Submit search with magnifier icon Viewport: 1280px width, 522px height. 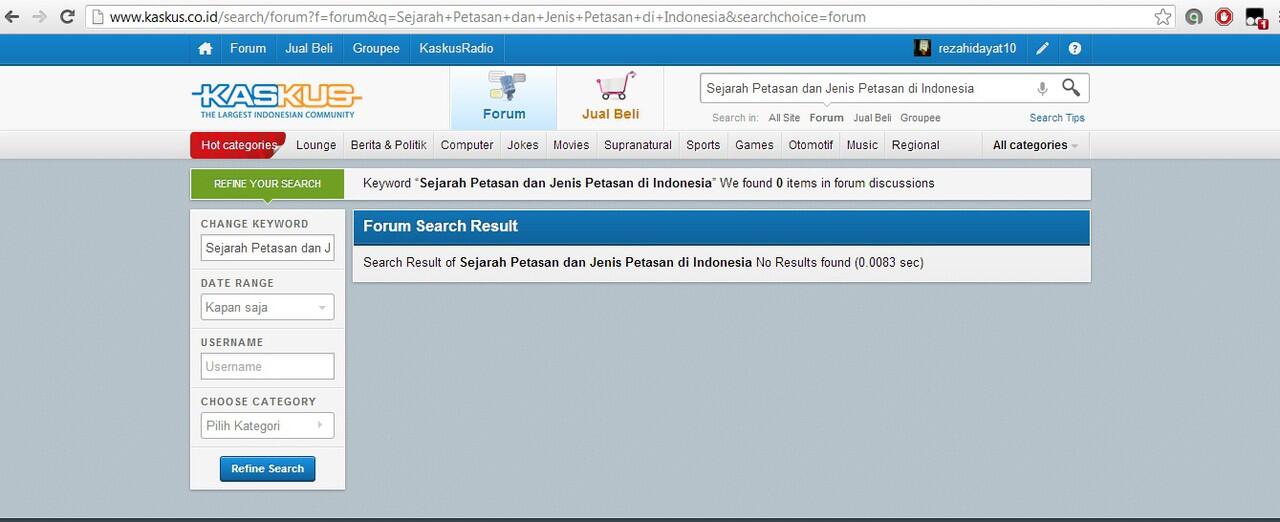pyautogui.click(x=1071, y=88)
